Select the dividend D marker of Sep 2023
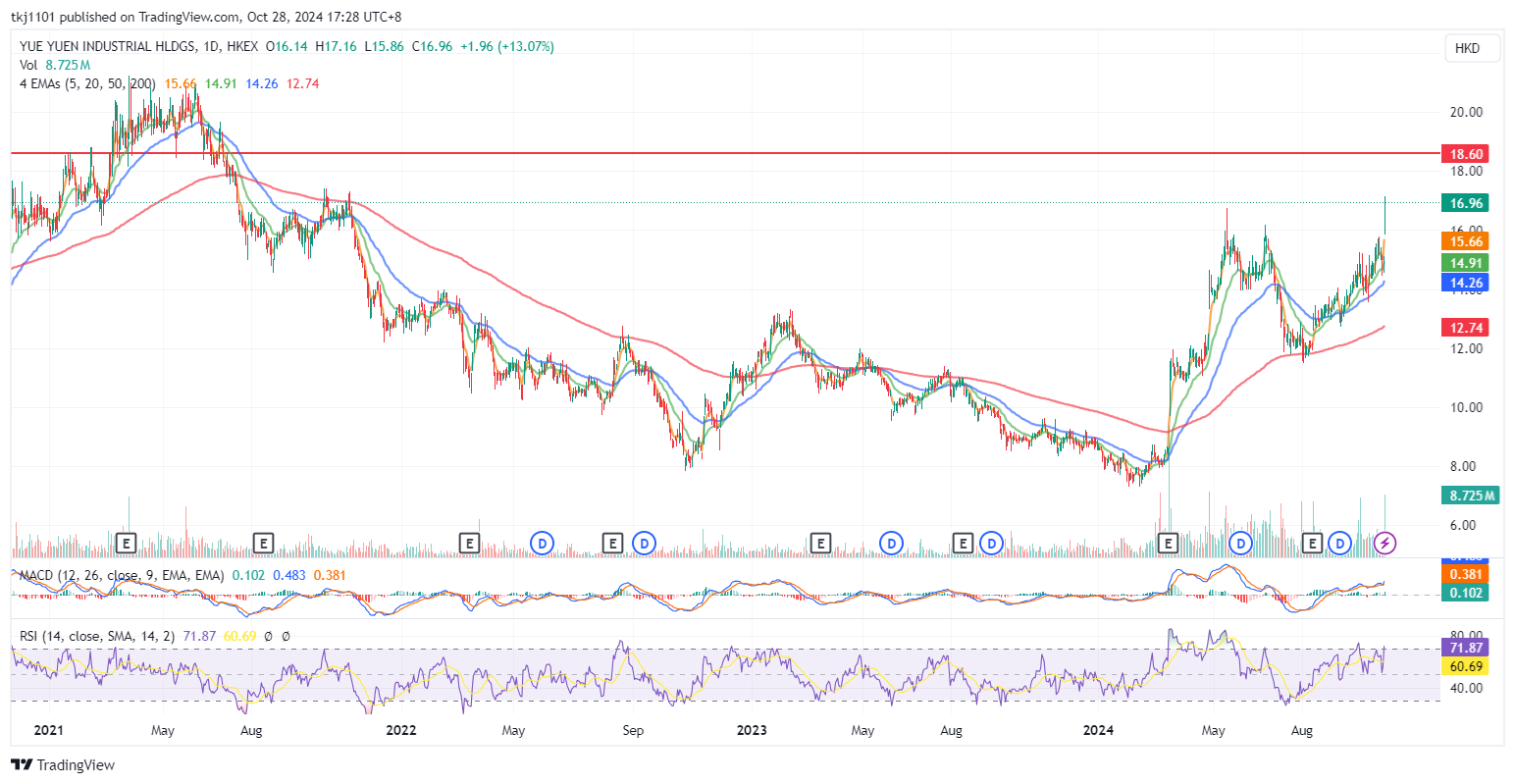Screen dimensions: 1515x784 coord(992,542)
